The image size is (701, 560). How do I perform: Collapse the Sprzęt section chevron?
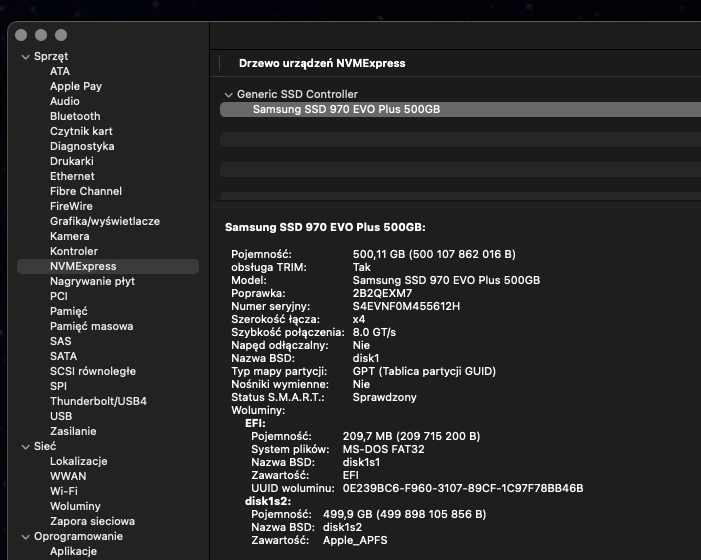pos(25,57)
